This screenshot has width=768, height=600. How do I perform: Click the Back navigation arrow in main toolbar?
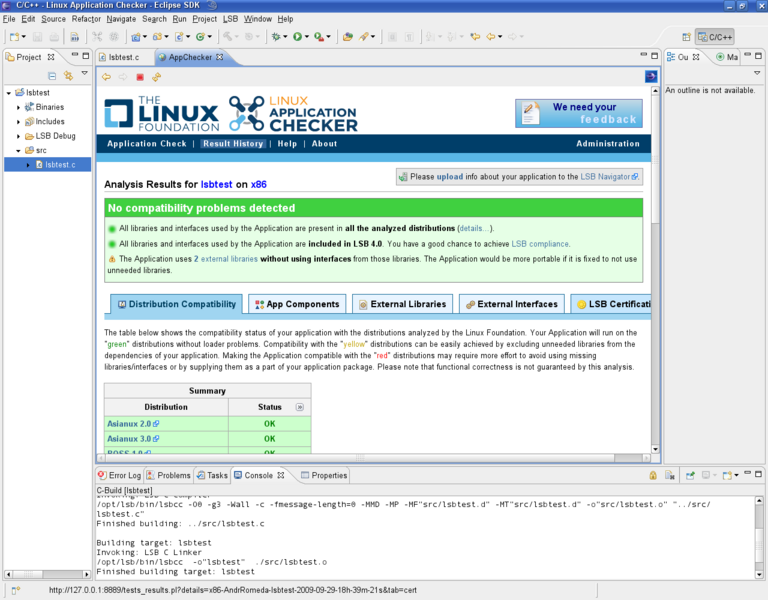point(491,37)
